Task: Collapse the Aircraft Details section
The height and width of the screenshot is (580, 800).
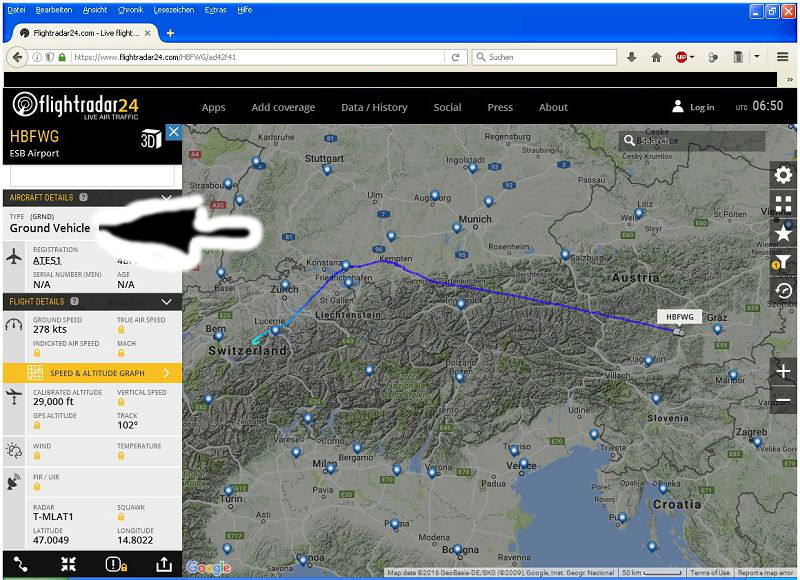Action: coord(166,197)
